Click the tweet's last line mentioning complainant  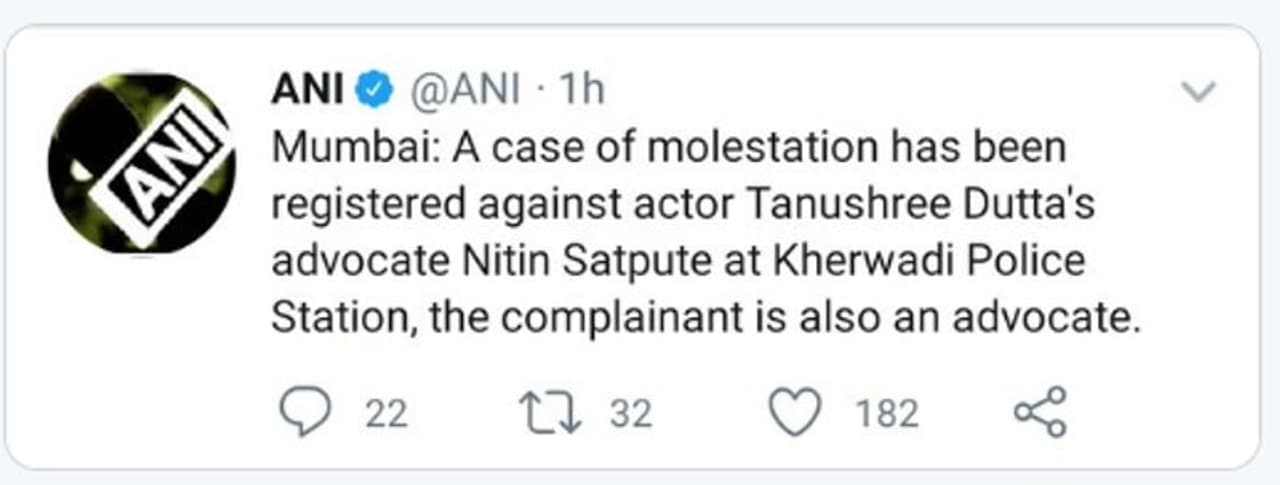705,318
